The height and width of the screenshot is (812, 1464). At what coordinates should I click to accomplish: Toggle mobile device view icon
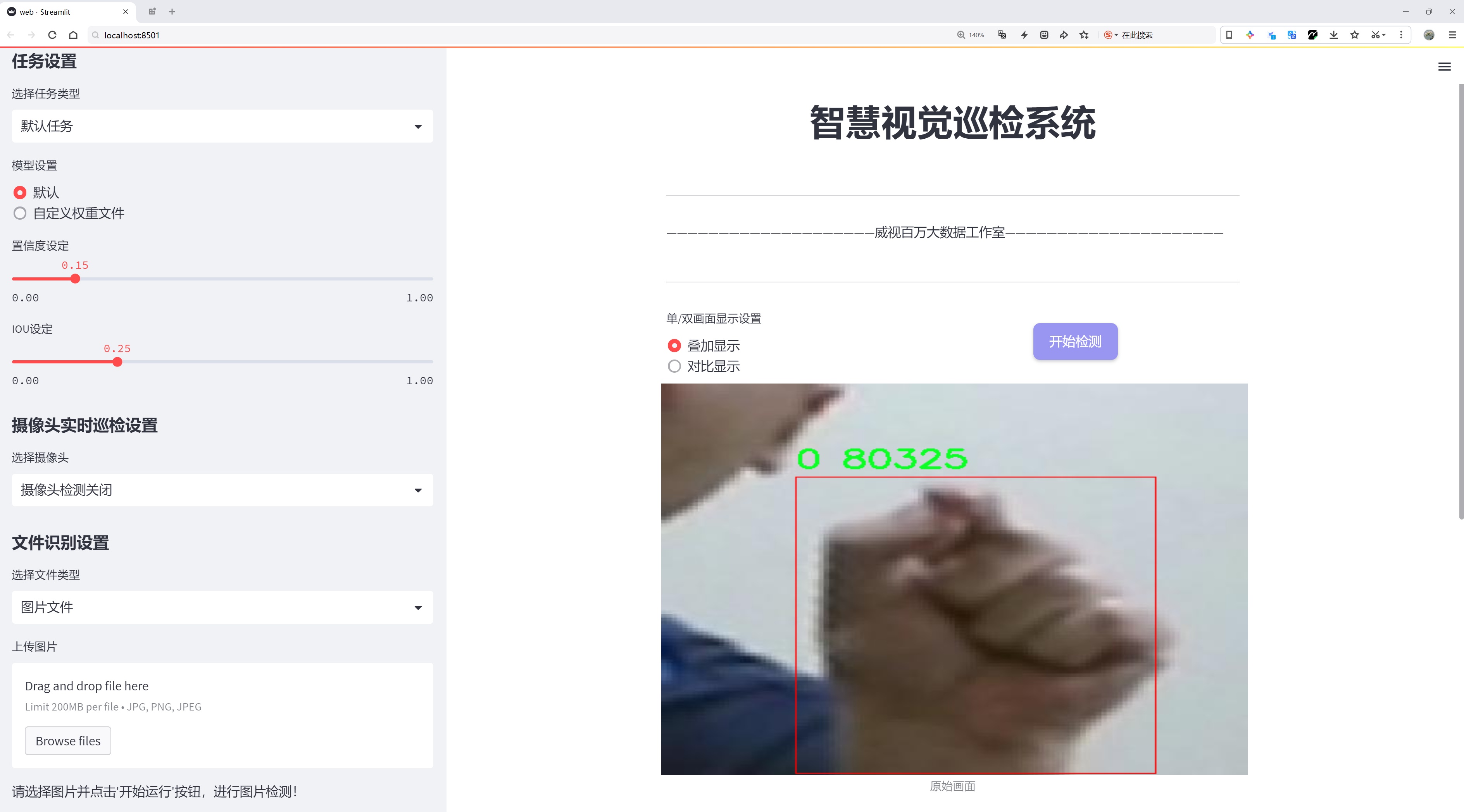(1229, 35)
